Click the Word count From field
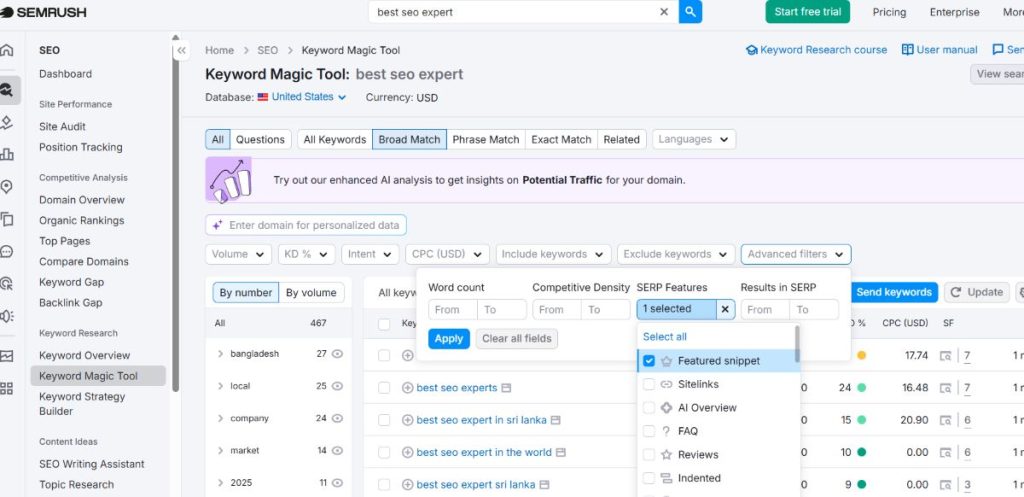 tap(453, 310)
